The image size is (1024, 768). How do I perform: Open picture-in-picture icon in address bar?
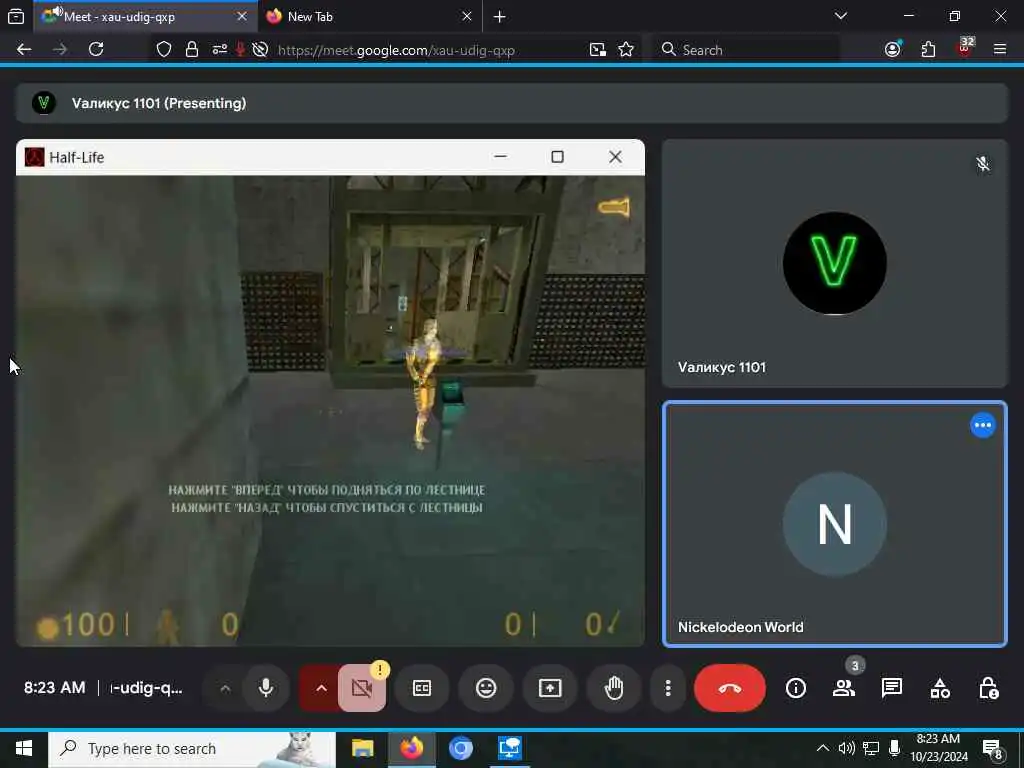[x=597, y=50]
